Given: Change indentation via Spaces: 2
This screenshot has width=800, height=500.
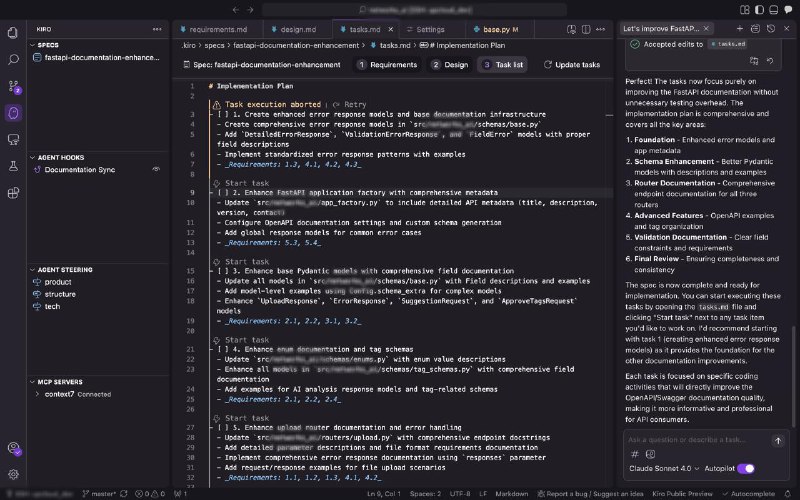Looking at the screenshot, I should coord(426,493).
